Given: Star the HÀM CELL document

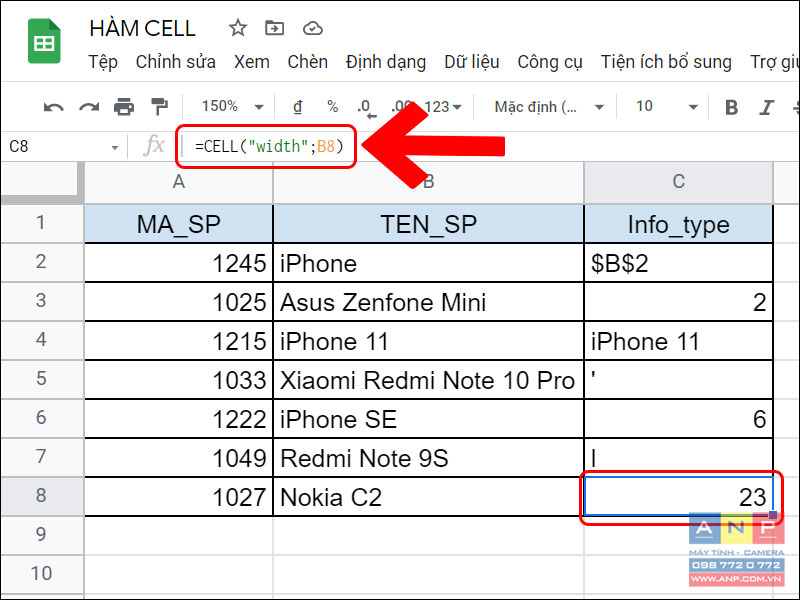Looking at the screenshot, I should [237, 28].
